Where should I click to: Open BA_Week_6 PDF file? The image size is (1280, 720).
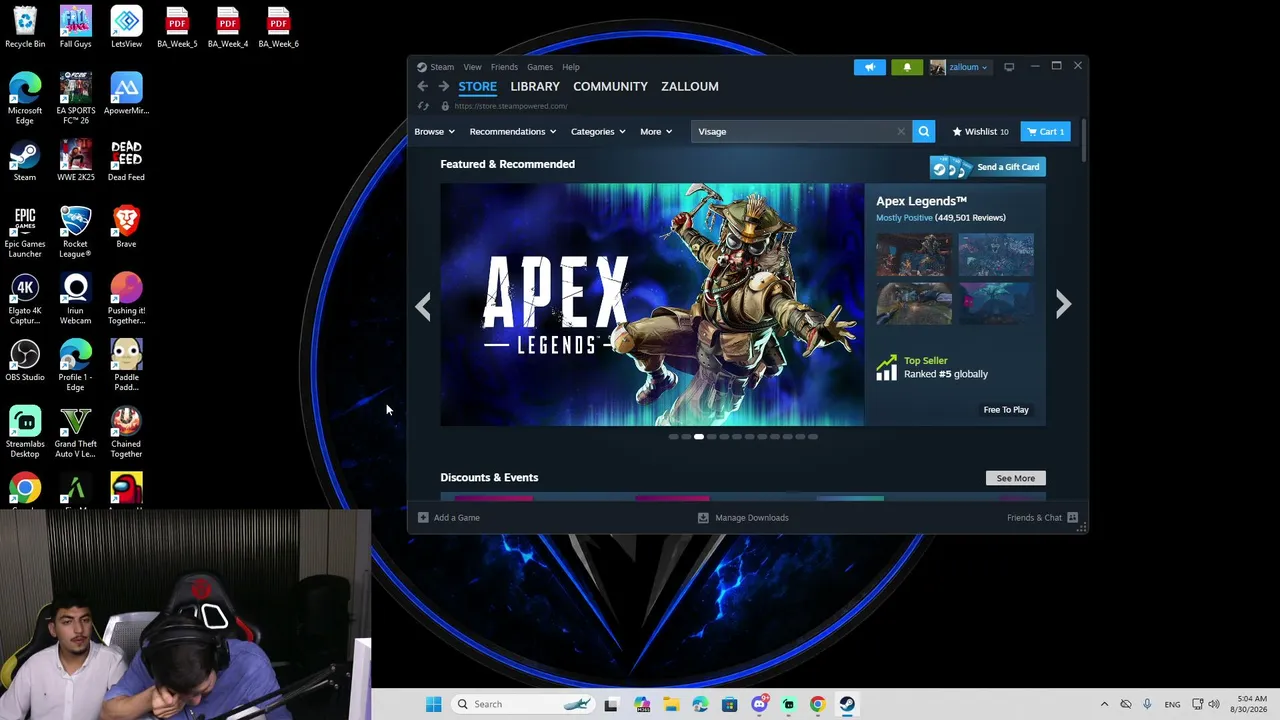(278, 27)
